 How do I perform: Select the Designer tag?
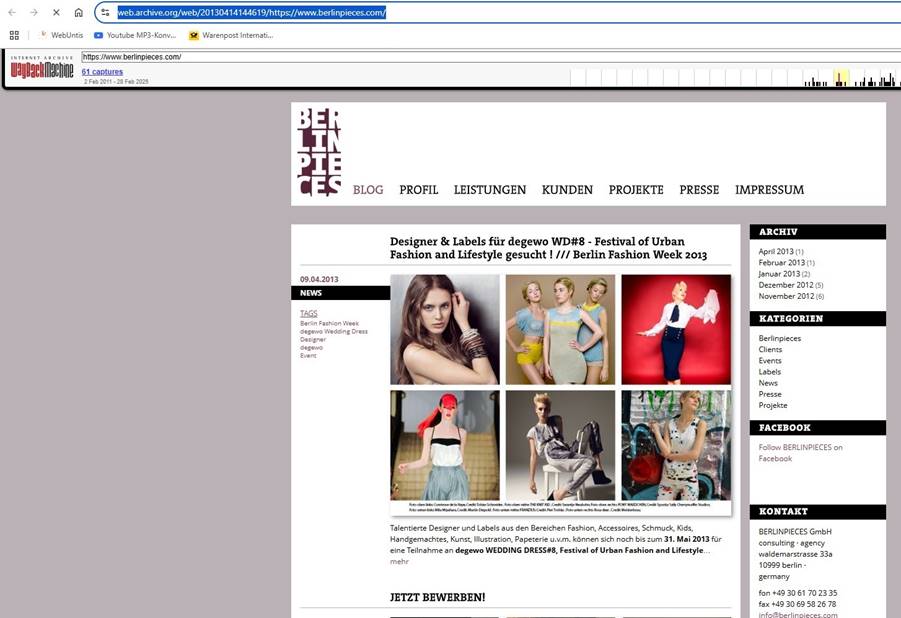coord(313,339)
